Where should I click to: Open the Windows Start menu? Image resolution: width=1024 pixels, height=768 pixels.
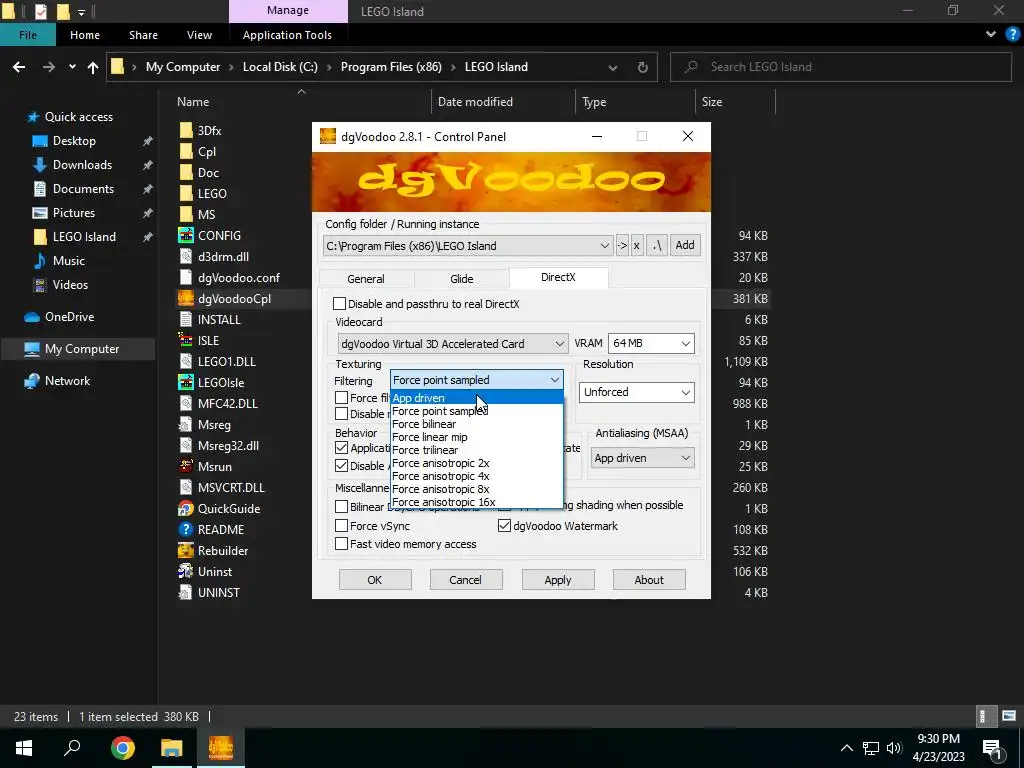[x=24, y=748]
